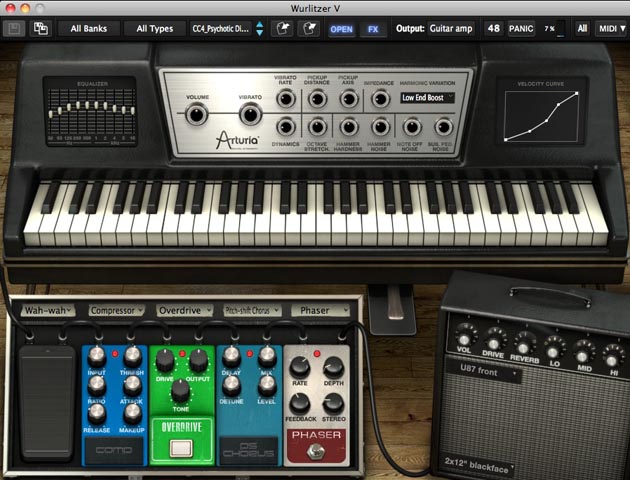Toggle the COMP pedal footswitch
This screenshot has height=480, width=630.
point(114,450)
